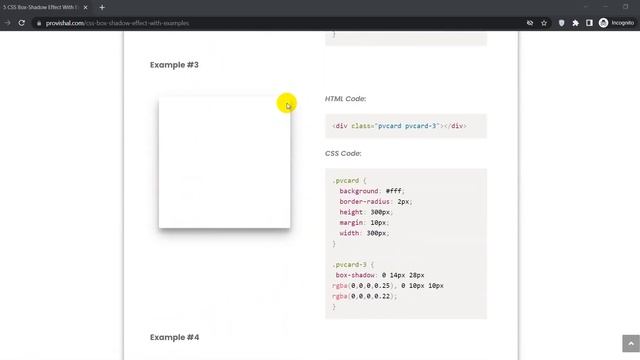Image resolution: width=640 pixels, height=360 pixels.
Task: Click the crossed-out eye icon in address bar
Action: tap(530, 23)
